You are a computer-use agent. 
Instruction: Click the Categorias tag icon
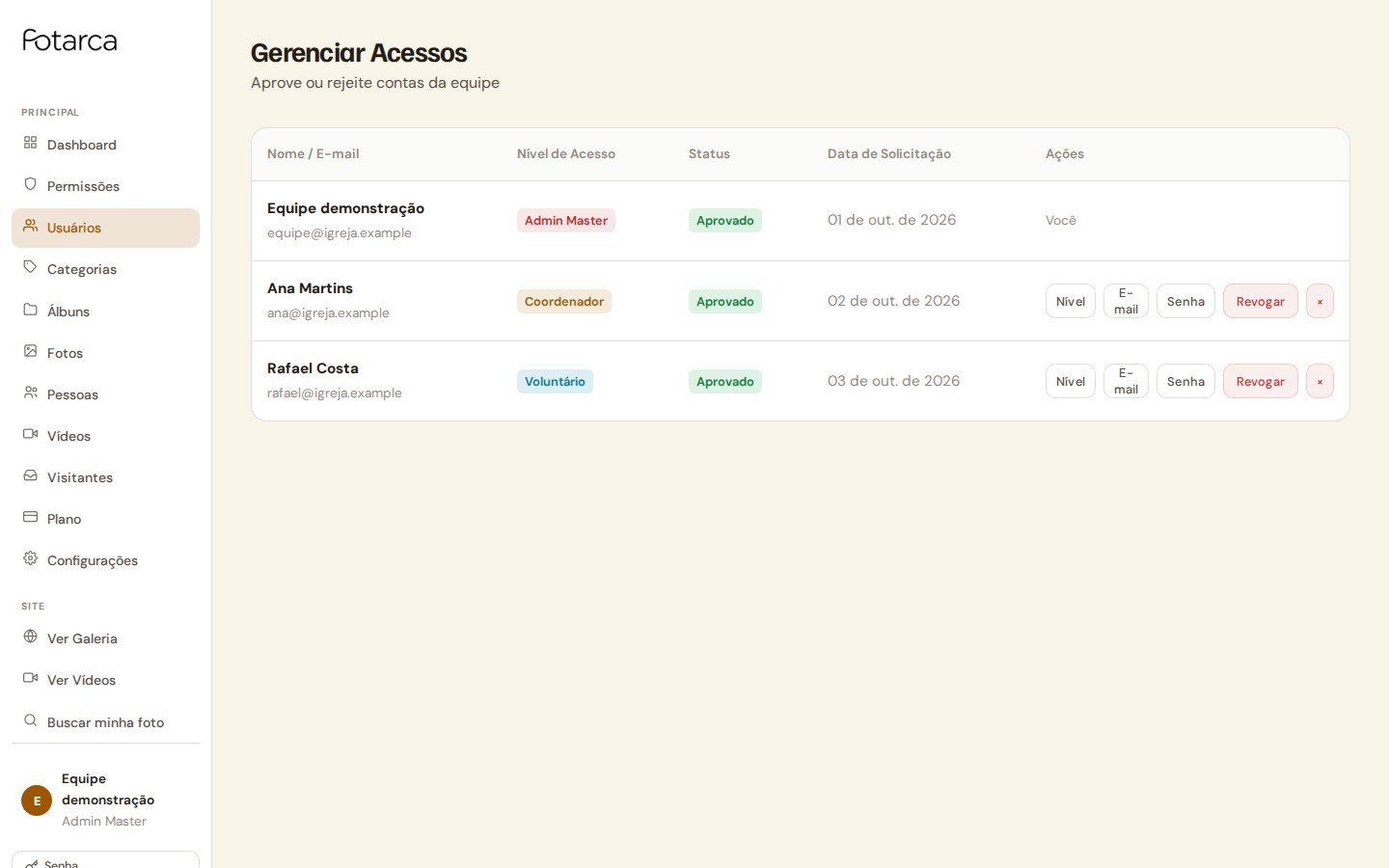pos(30,267)
